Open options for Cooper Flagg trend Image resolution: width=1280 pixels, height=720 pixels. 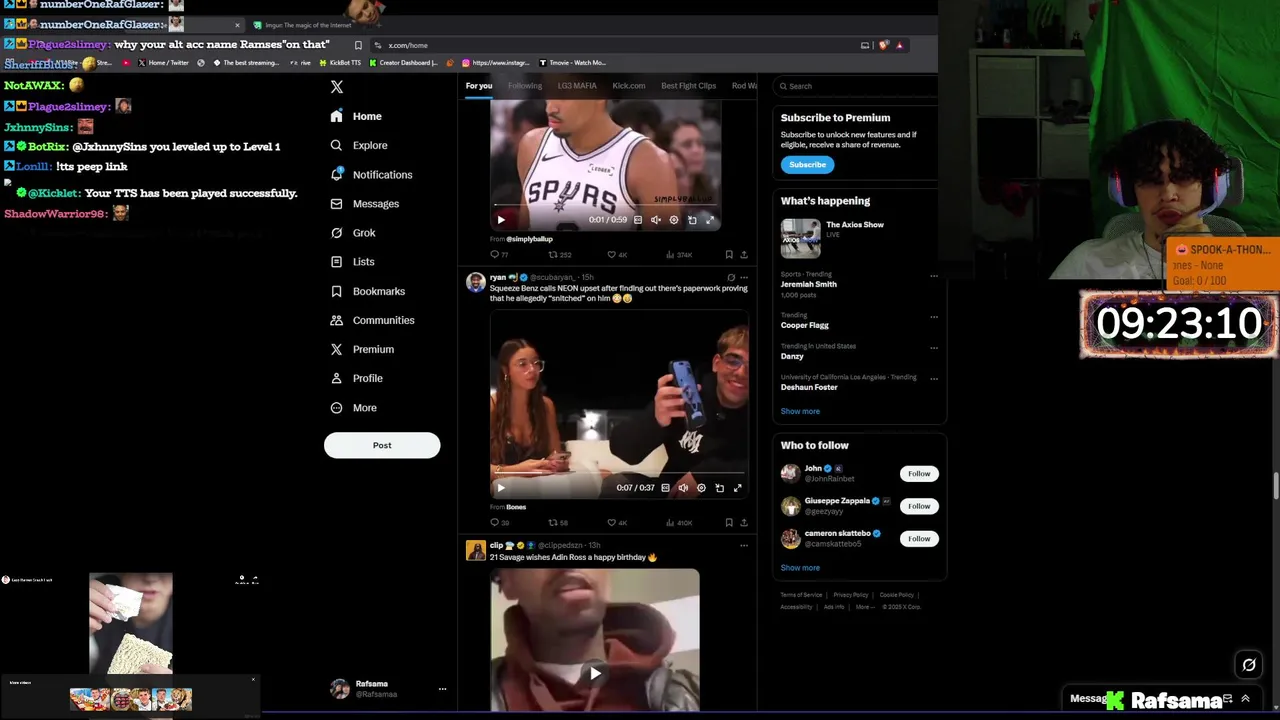coord(934,317)
